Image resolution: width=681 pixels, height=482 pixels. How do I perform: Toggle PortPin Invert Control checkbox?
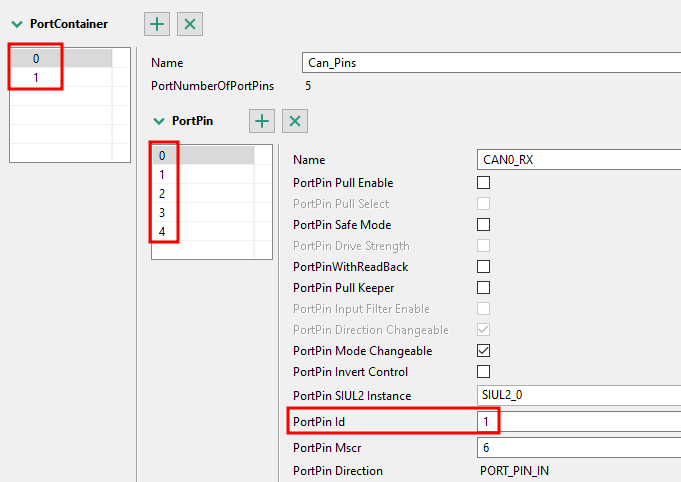484,372
